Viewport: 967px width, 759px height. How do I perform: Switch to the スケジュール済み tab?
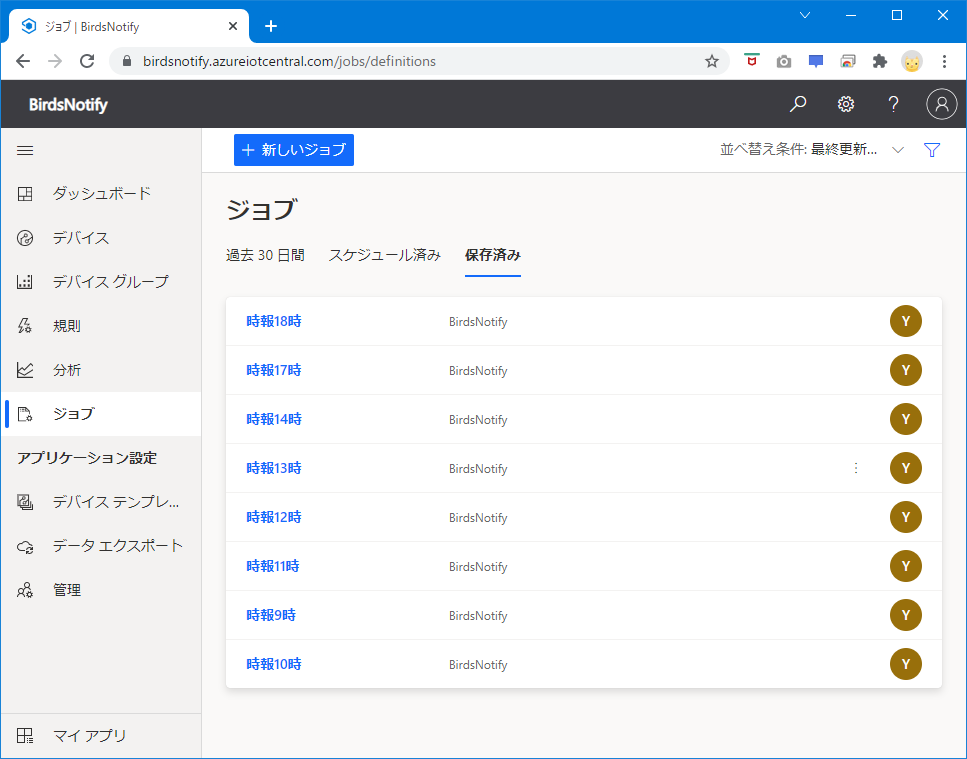(x=385, y=255)
